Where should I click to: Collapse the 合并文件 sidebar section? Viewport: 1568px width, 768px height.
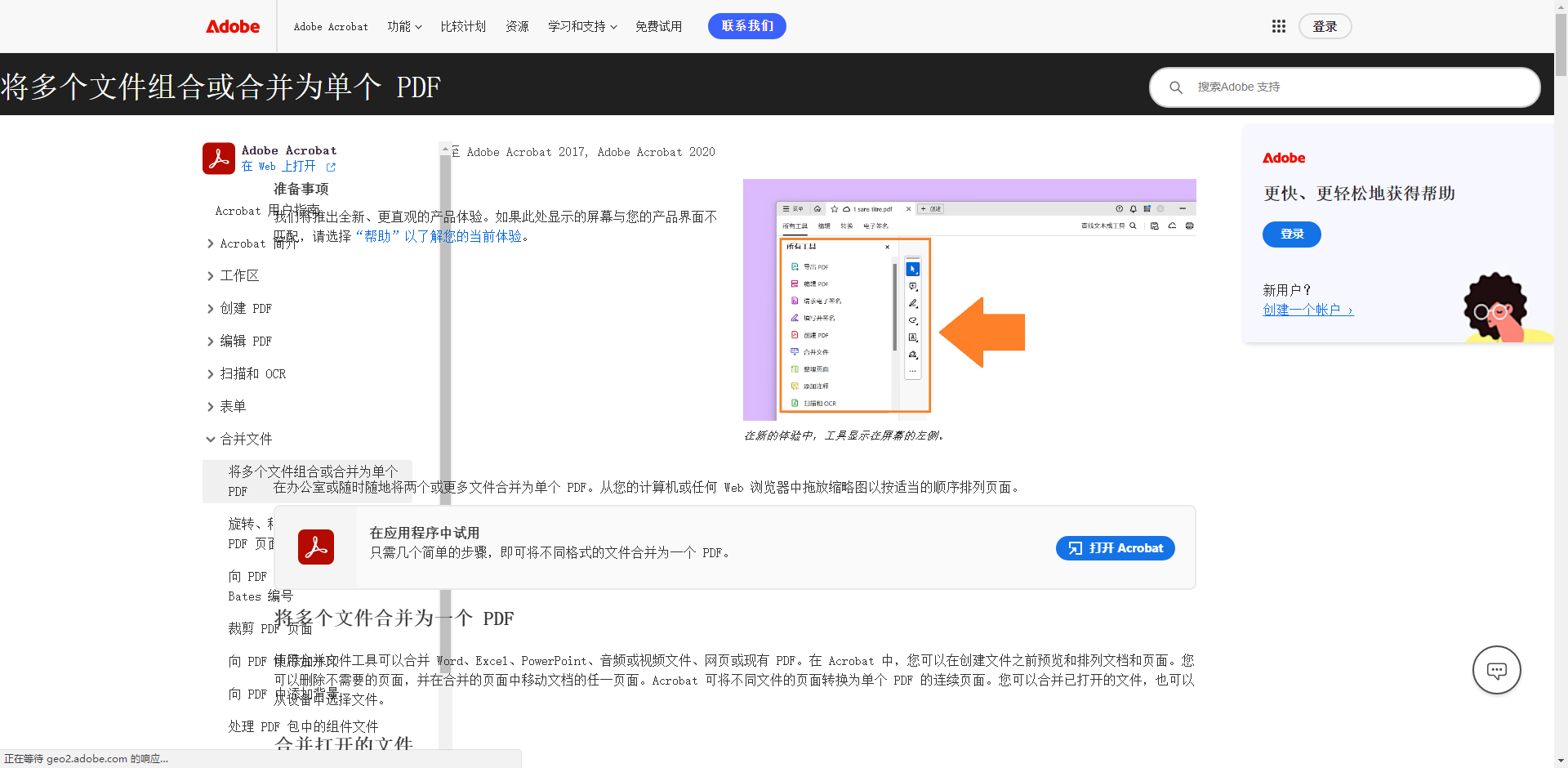click(x=211, y=440)
